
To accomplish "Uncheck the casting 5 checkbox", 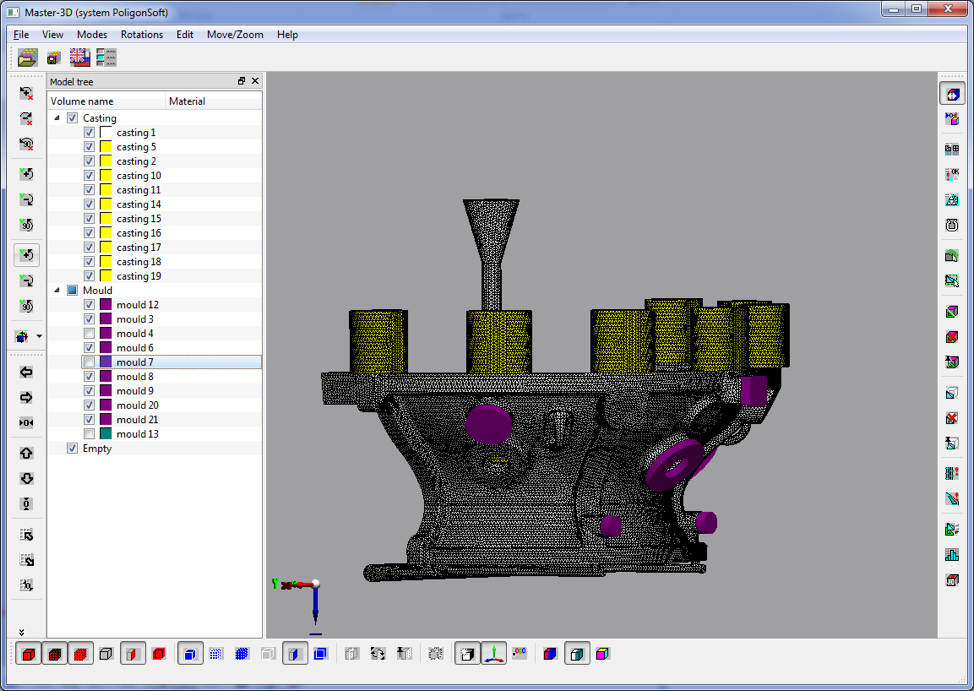I will (89, 147).
